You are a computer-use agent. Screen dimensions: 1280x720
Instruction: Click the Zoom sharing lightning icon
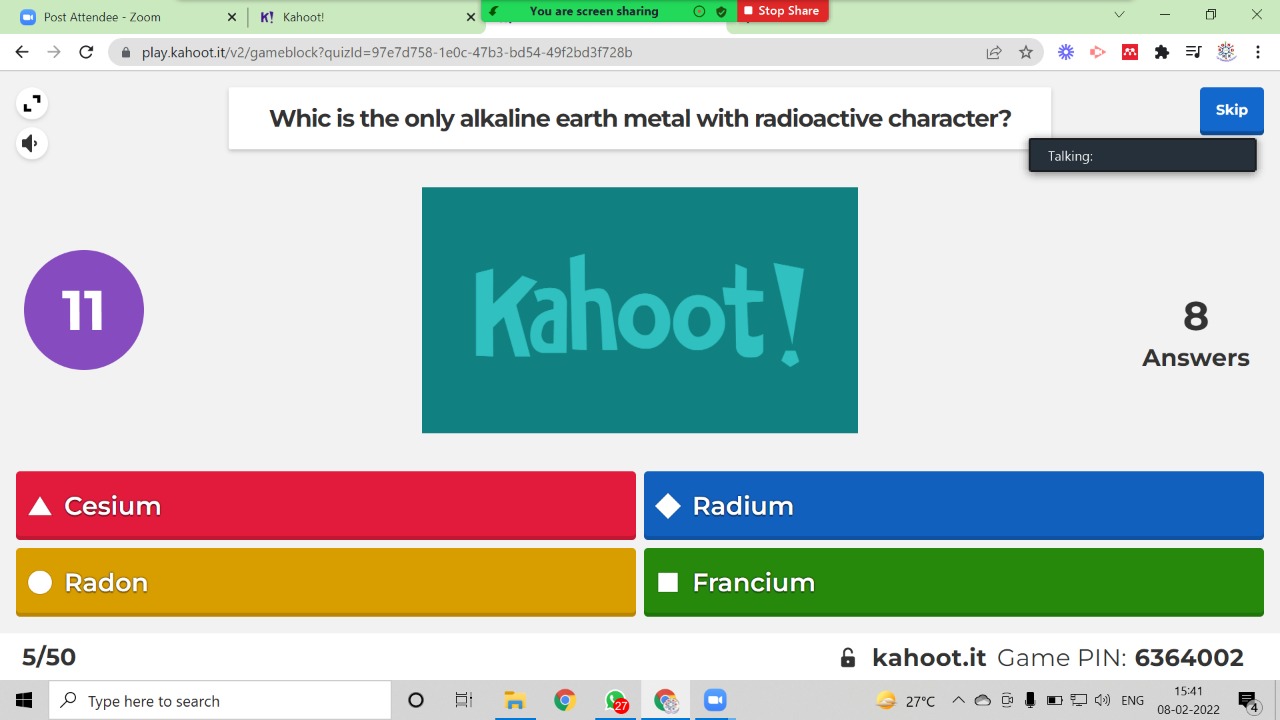click(493, 11)
